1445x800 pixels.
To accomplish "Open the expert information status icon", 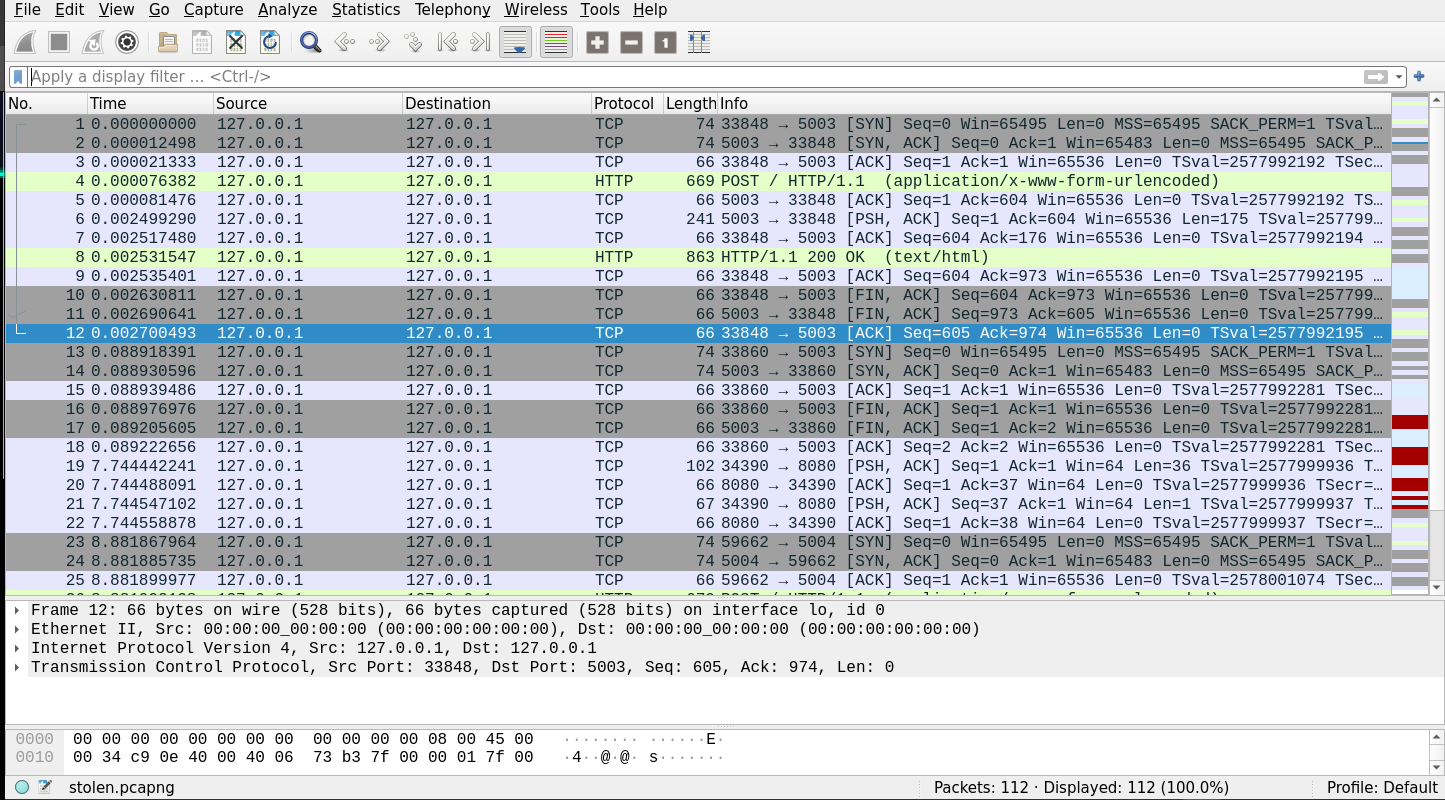I will (22, 787).
